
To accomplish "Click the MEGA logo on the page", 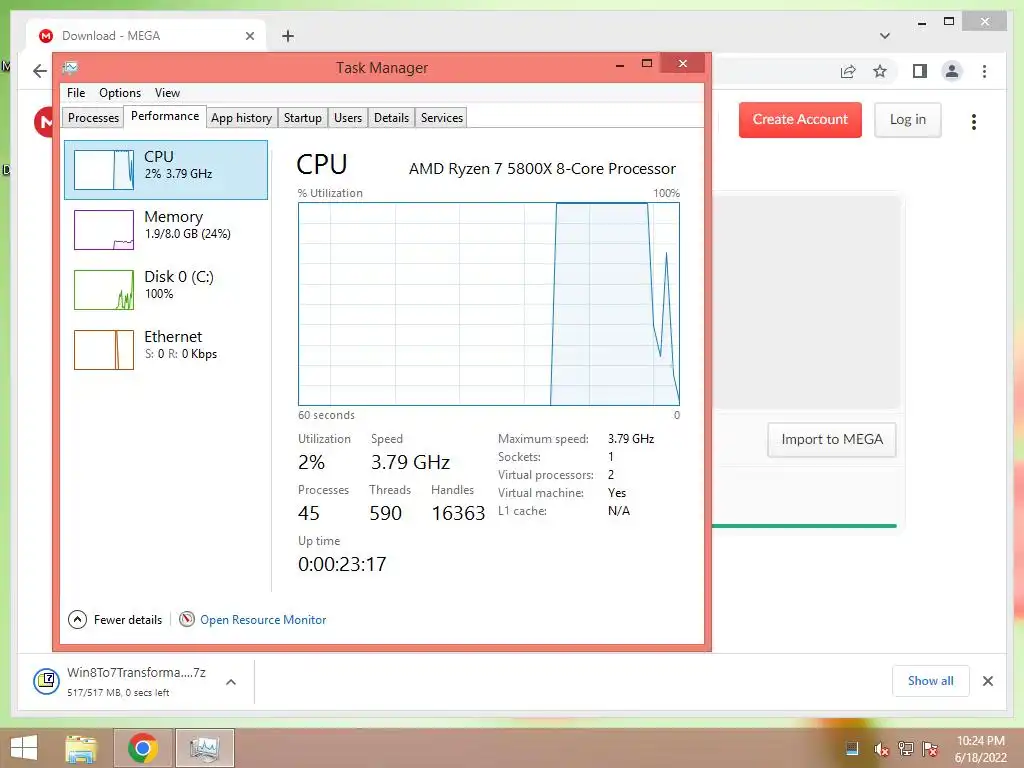I will click(x=44, y=121).
